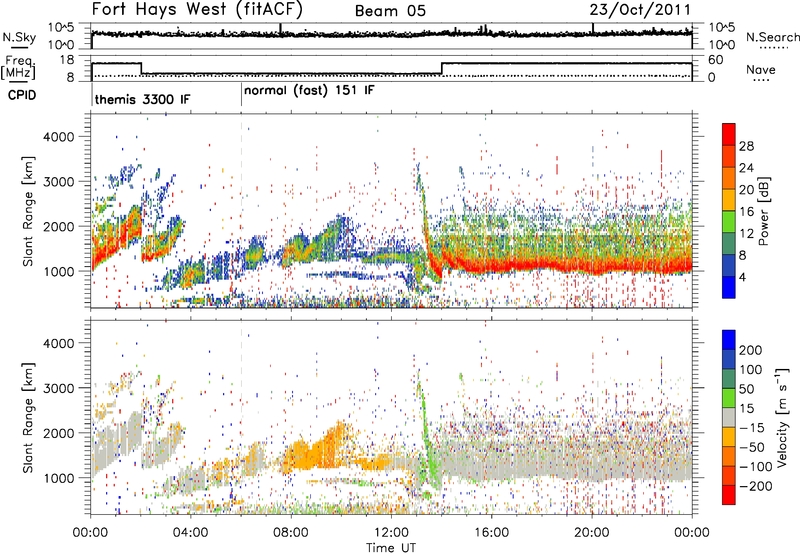800x554 pixels.
Task: Select the 'N.Sky' legend label
Action: point(19,37)
